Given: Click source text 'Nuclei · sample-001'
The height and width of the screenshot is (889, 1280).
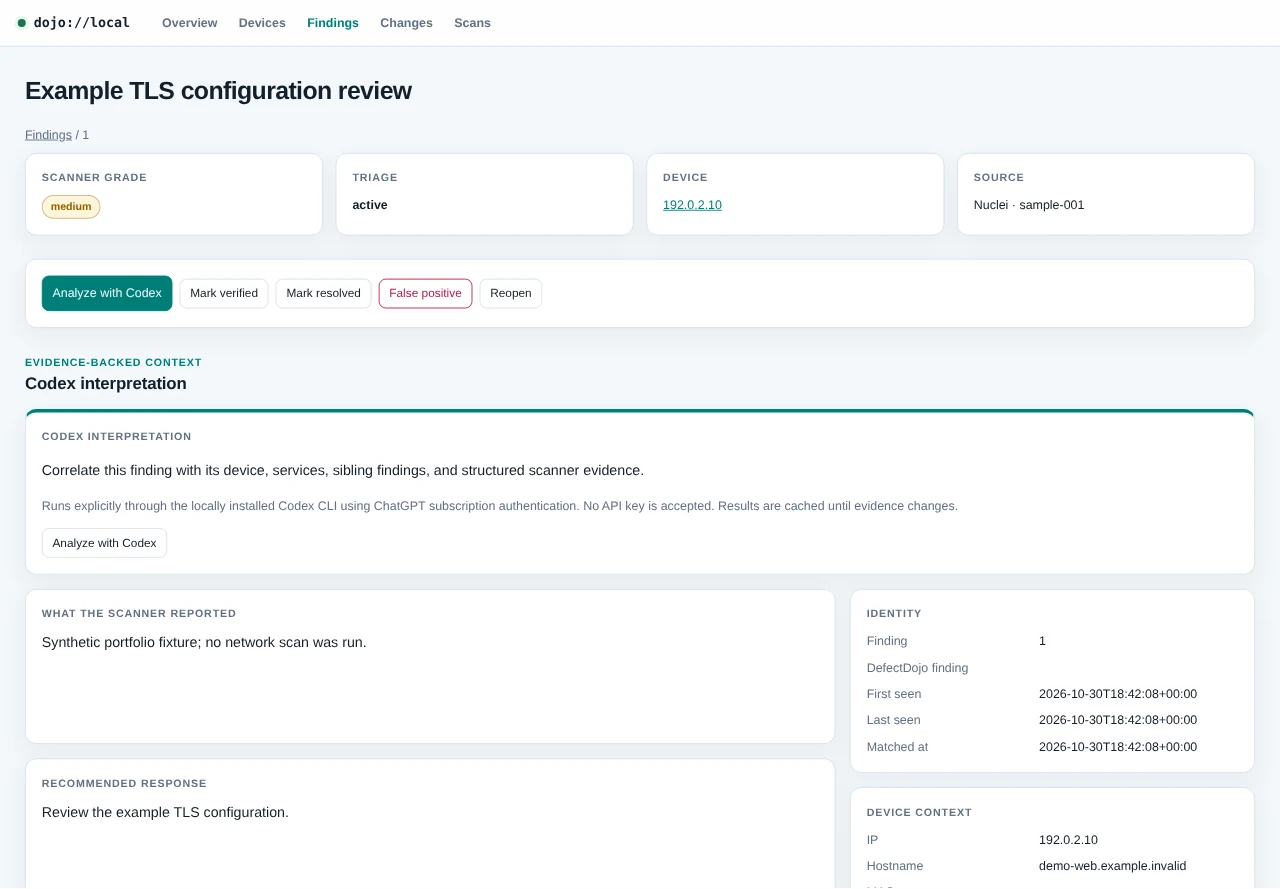Looking at the screenshot, I should coord(1029,205).
